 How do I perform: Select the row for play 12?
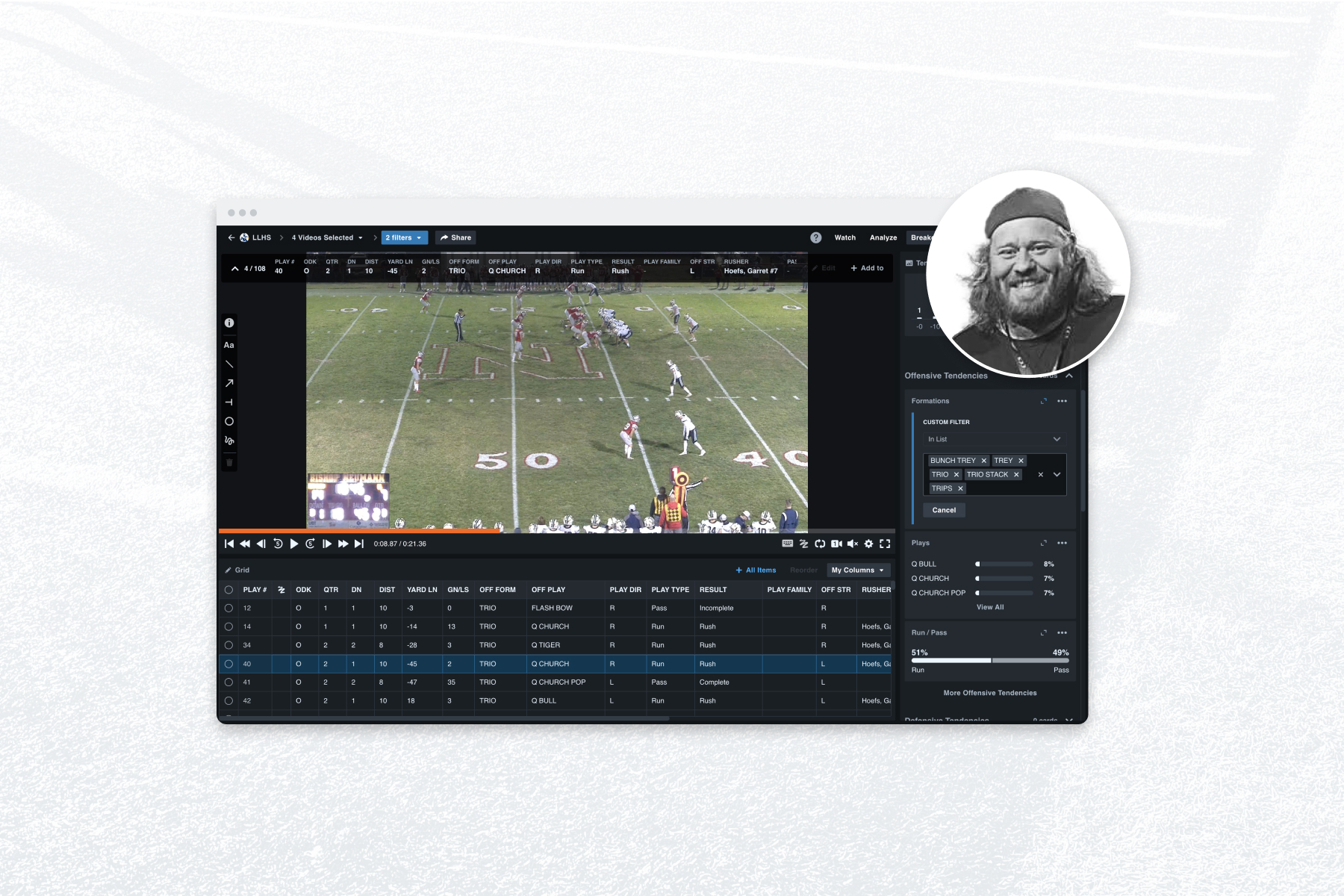[x=228, y=609]
